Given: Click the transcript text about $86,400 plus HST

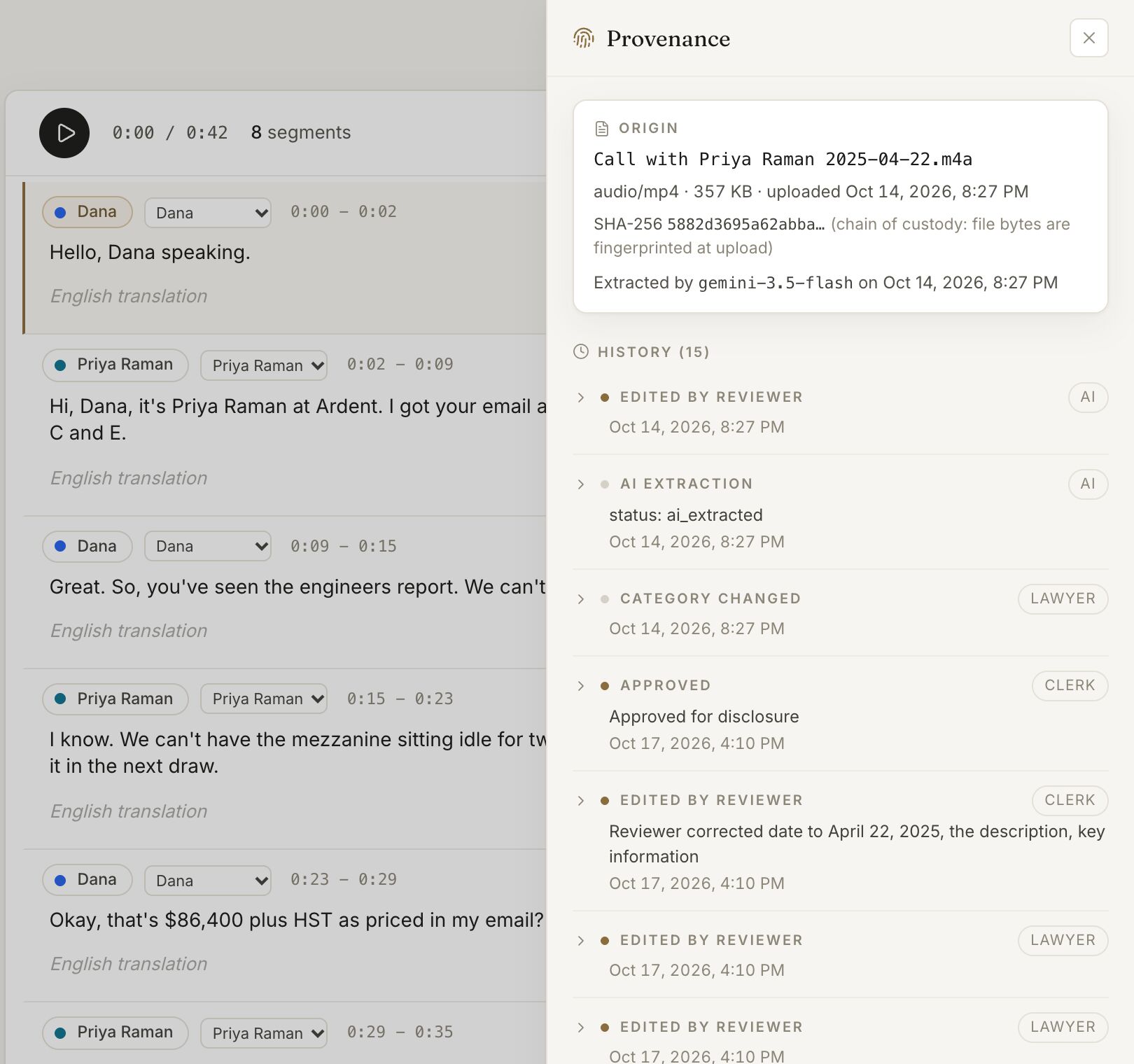Looking at the screenshot, I should click(x=297, y=920).
